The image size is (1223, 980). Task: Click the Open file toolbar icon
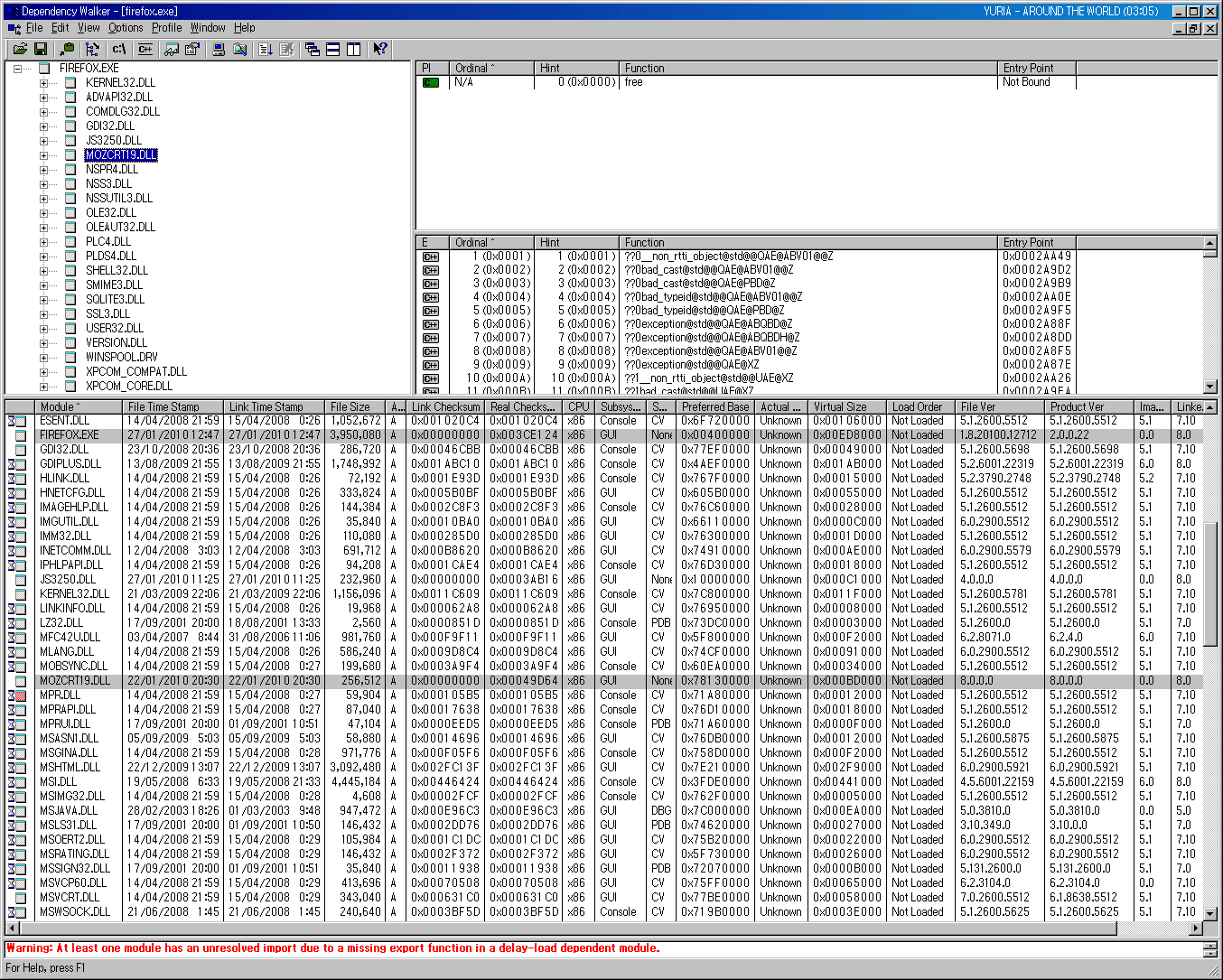click(20, 49)
